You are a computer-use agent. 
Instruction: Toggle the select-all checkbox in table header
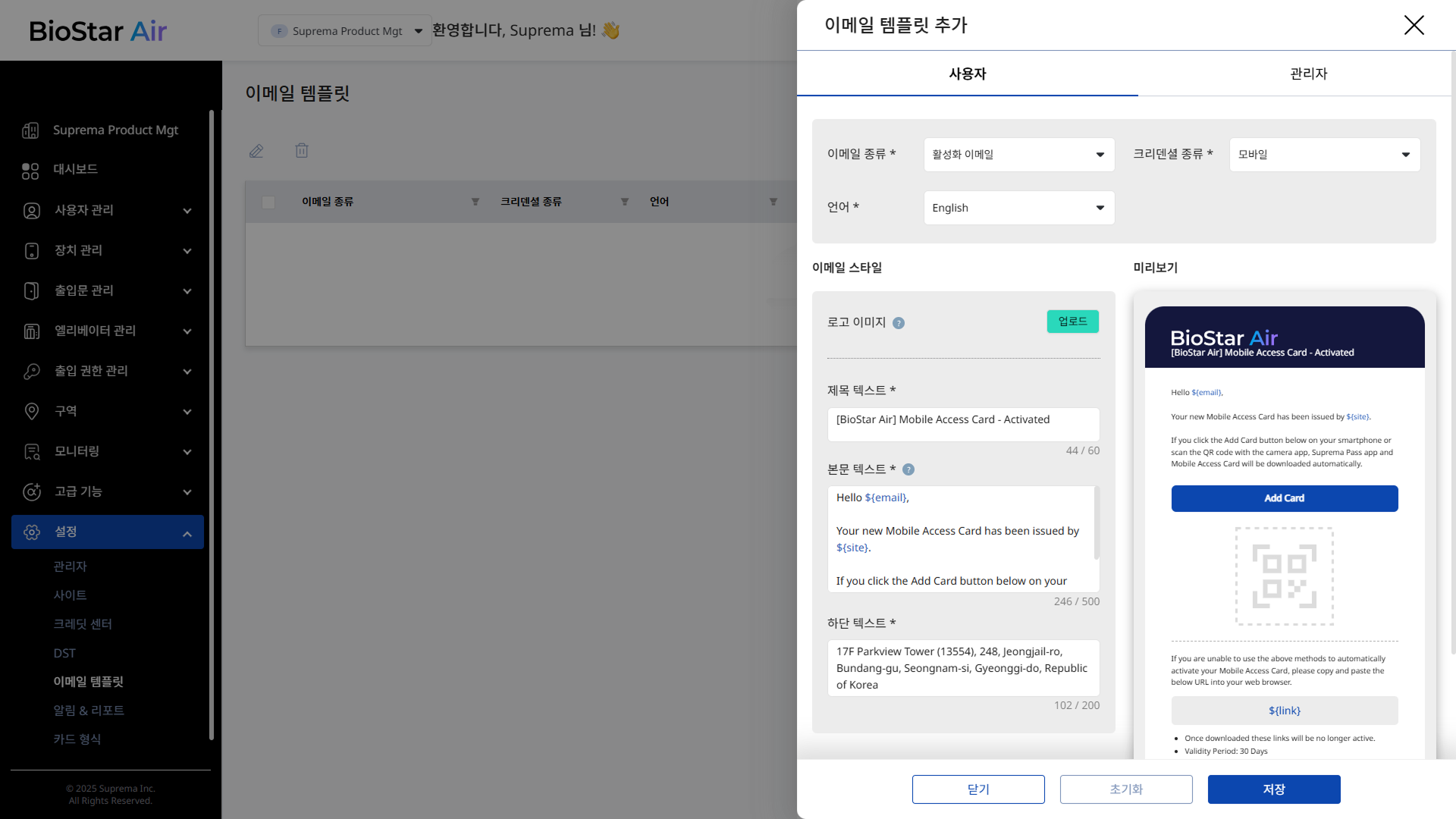click(268, 202)
